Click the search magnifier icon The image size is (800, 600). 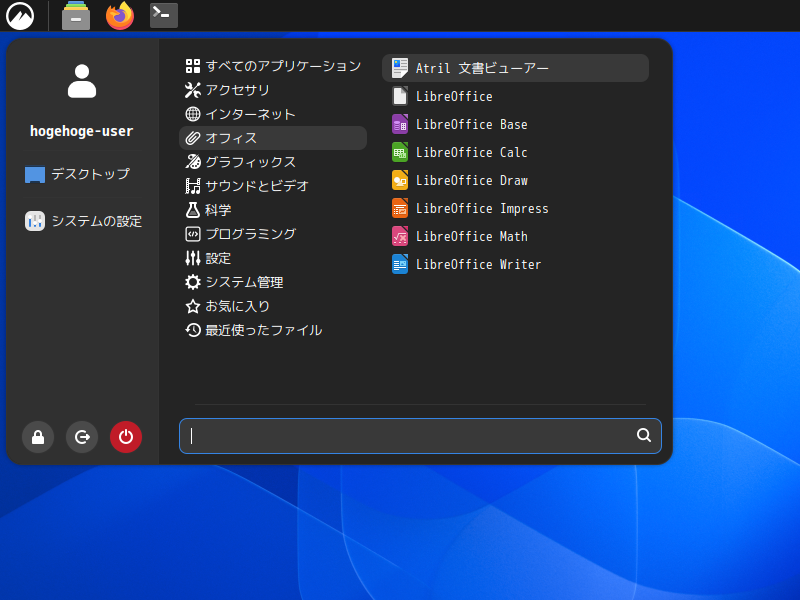point(644,435)
